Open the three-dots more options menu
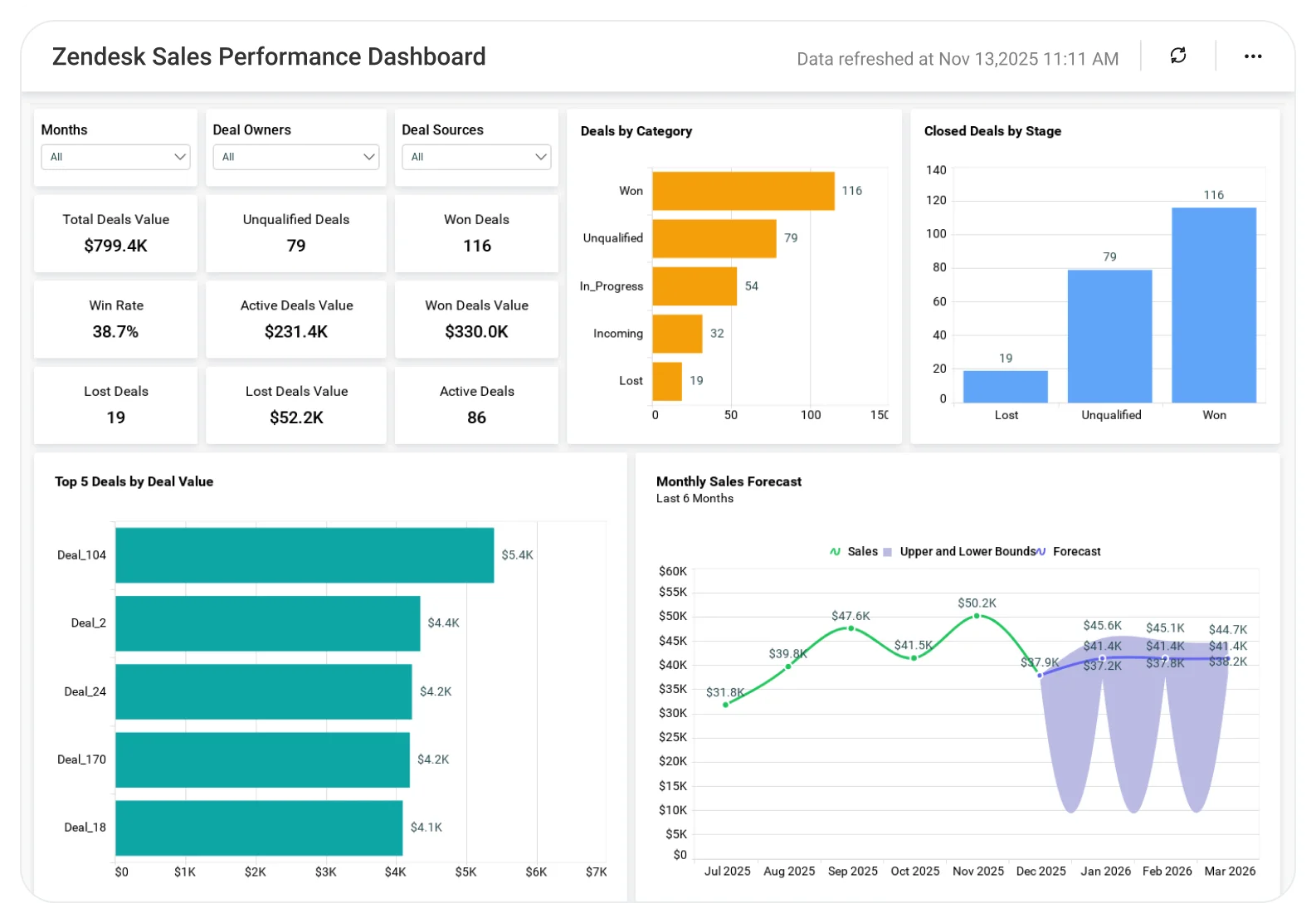The height and width of the screenshot is (923, 1316). tap(1252, 56)
